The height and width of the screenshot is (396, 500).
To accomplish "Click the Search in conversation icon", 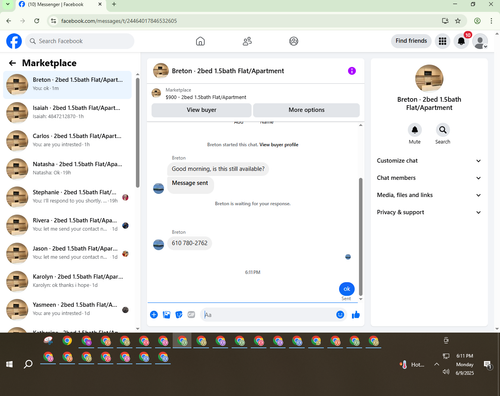I will (x=443, y=130).
